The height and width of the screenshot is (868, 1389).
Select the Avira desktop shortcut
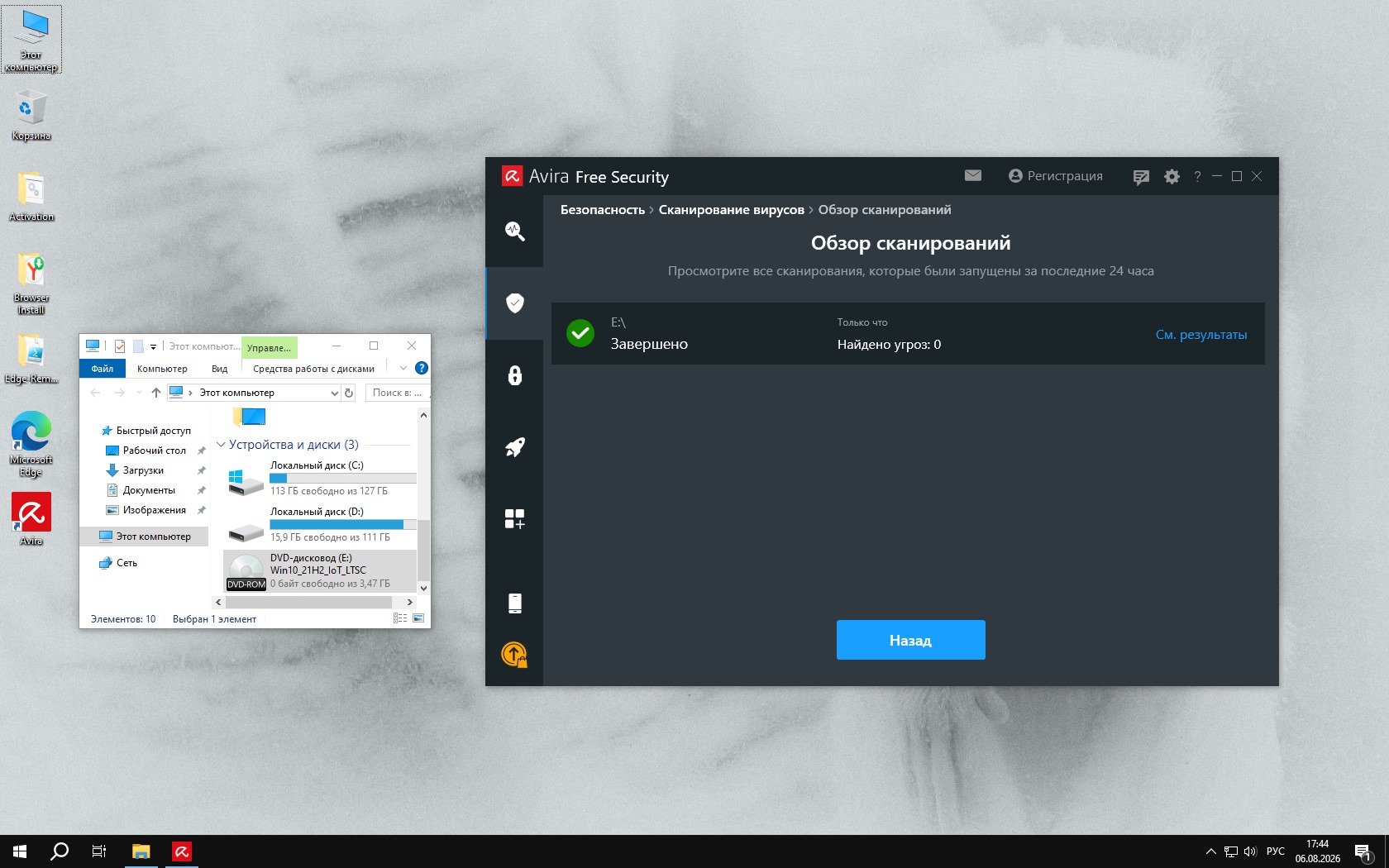point(31,519)
